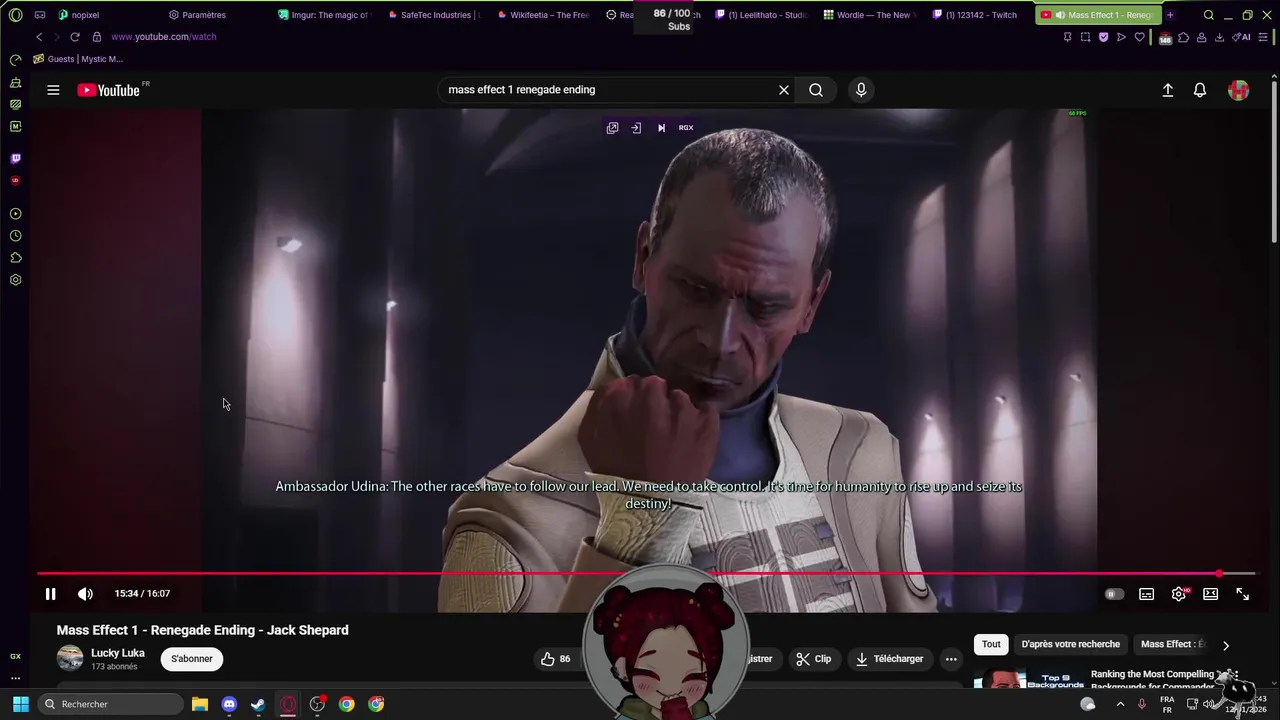The height and width of the screenshot is (720, 1280).
Task: Open Lucky Luka channel page
Action: point(118,653)
